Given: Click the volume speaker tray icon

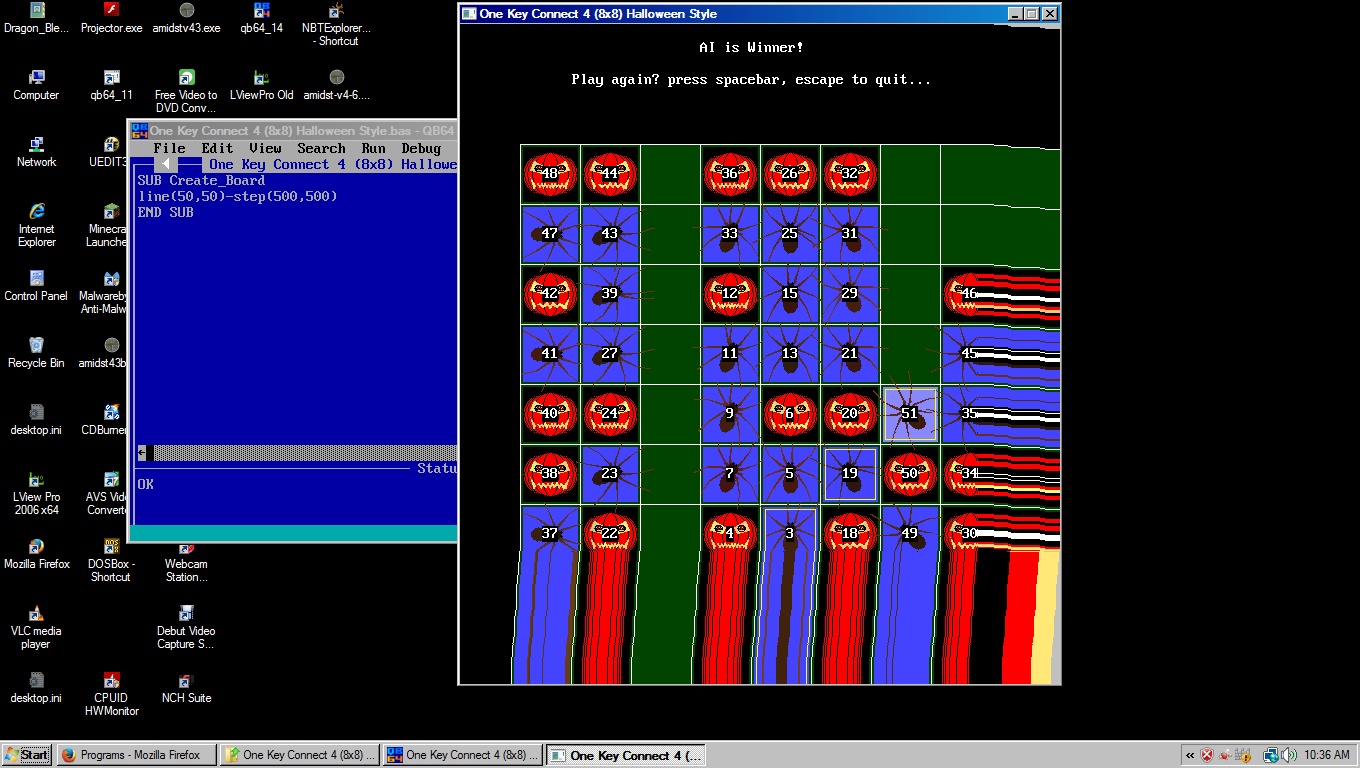Looking at the screenshot, I should pos(1289,755).
